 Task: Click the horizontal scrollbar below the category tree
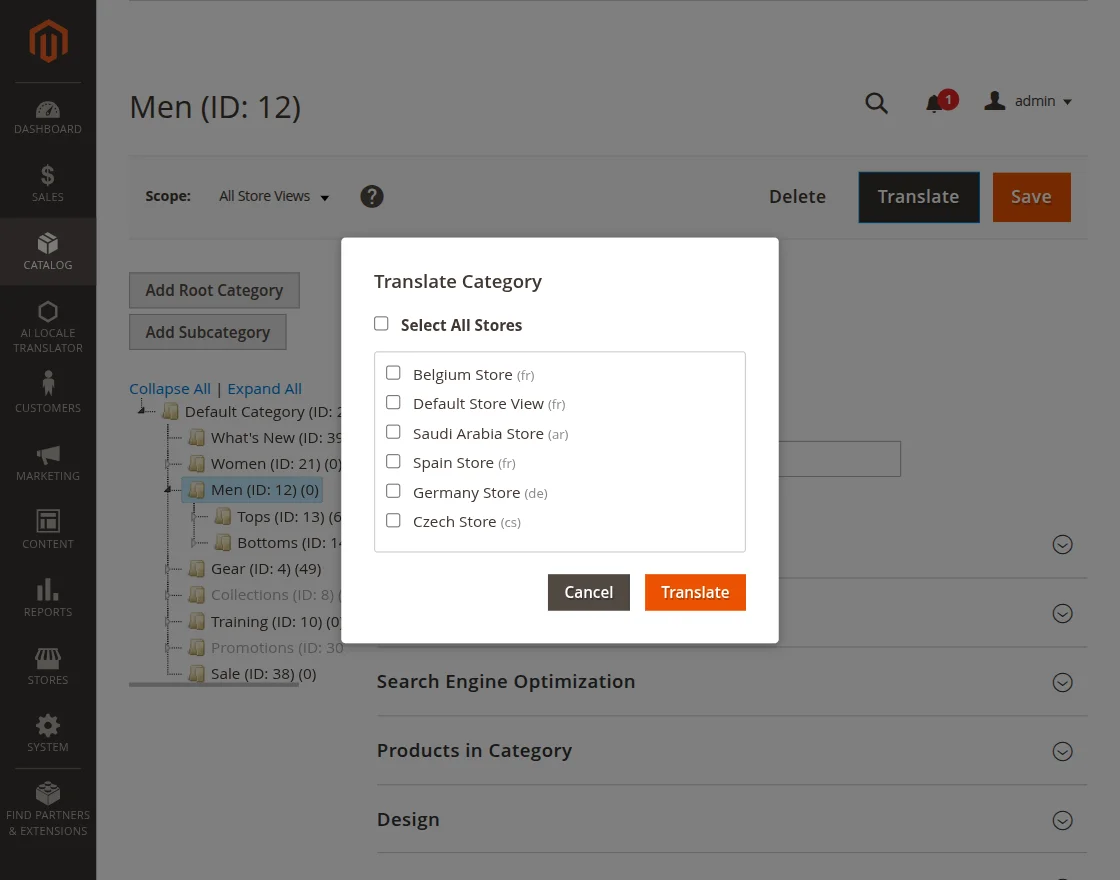click(x=213, y=684)
